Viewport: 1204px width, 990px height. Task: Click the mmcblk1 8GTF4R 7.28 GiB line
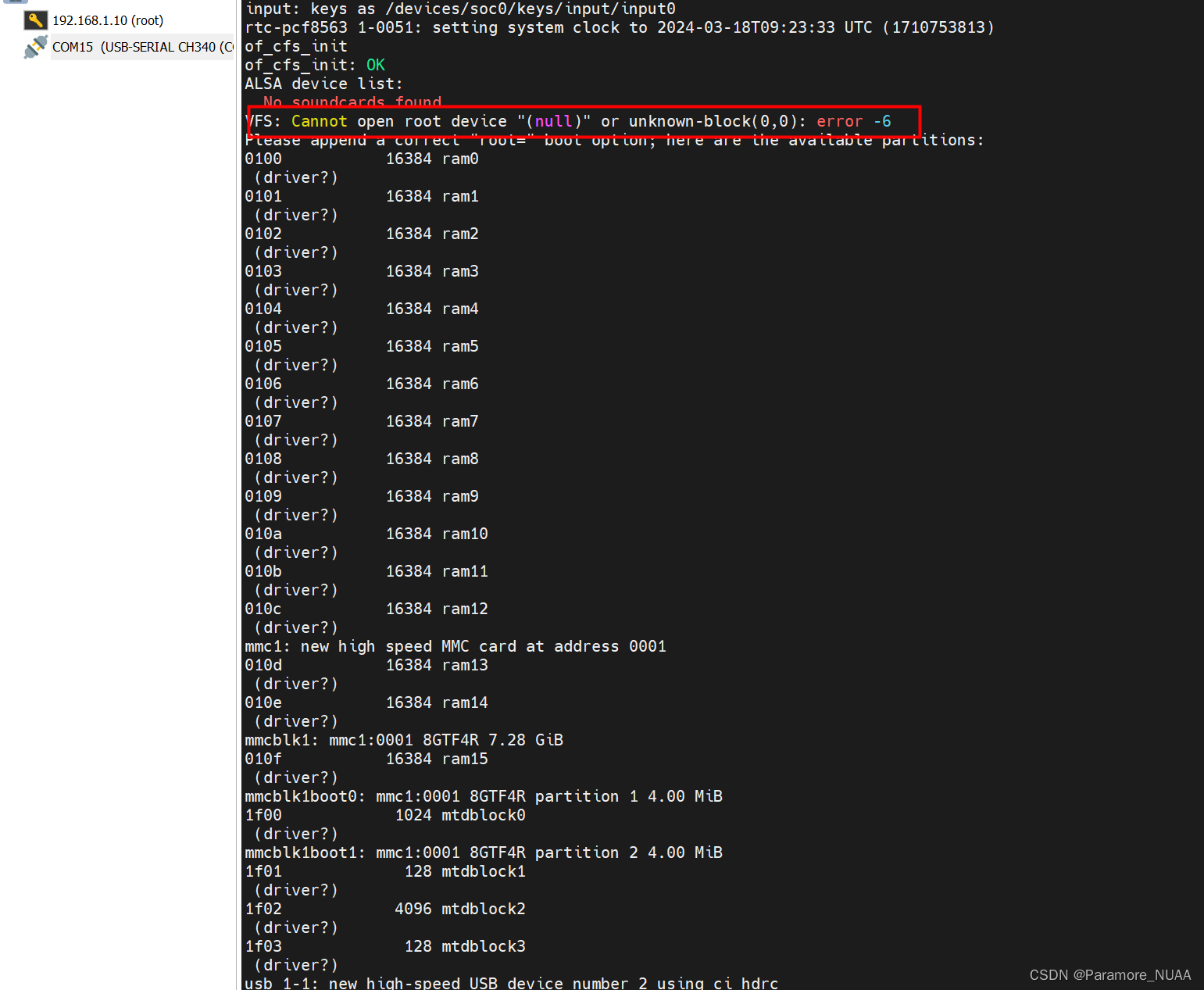403,739
